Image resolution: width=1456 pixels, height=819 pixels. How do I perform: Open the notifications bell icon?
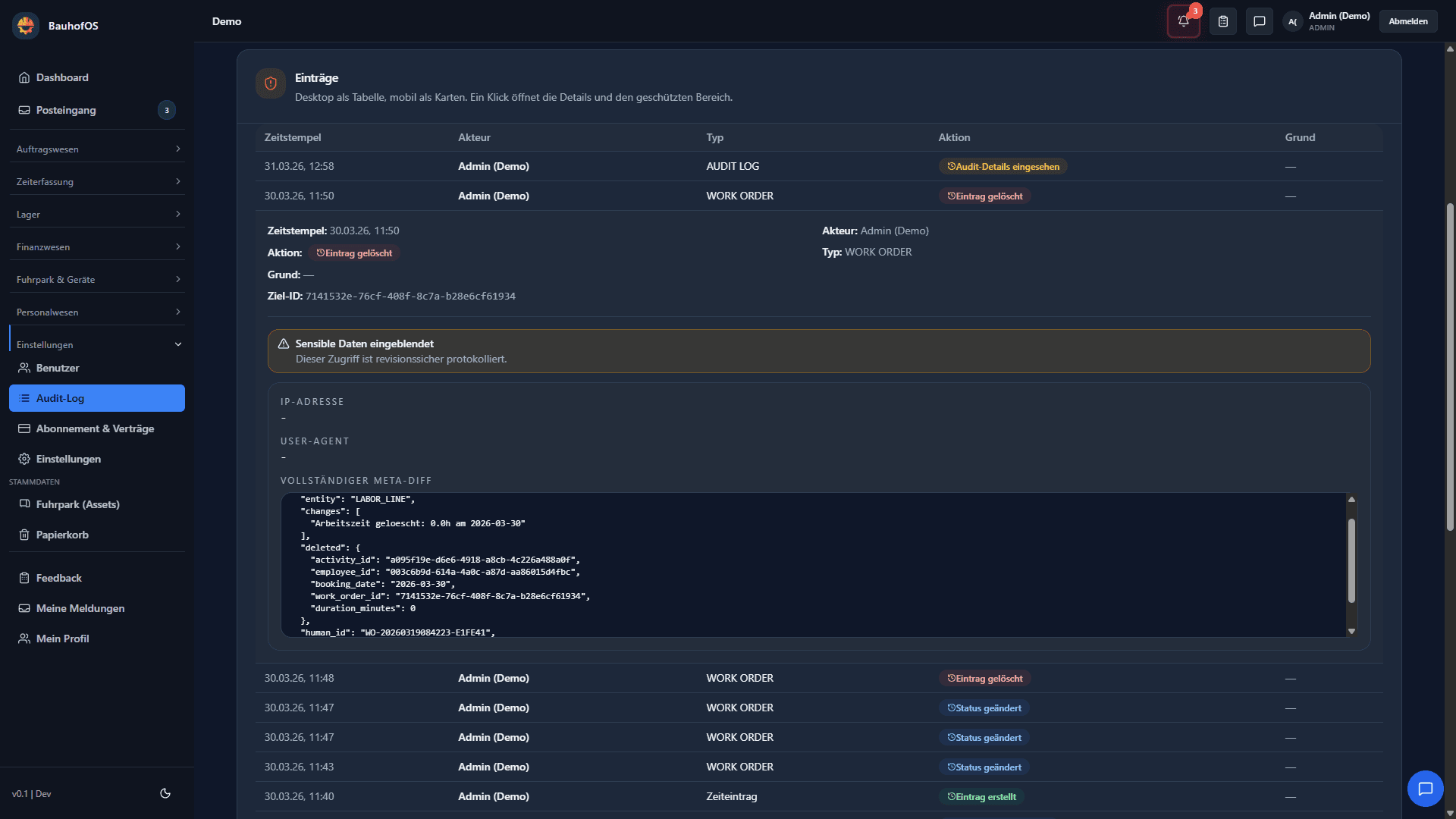coord(1183,21)
